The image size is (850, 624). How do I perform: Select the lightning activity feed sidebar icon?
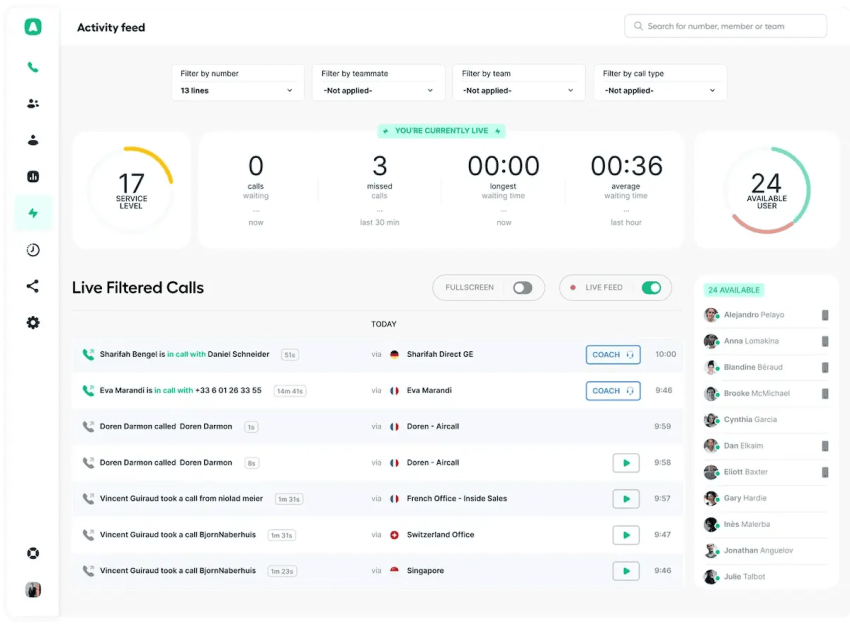[x=33, y=213]
